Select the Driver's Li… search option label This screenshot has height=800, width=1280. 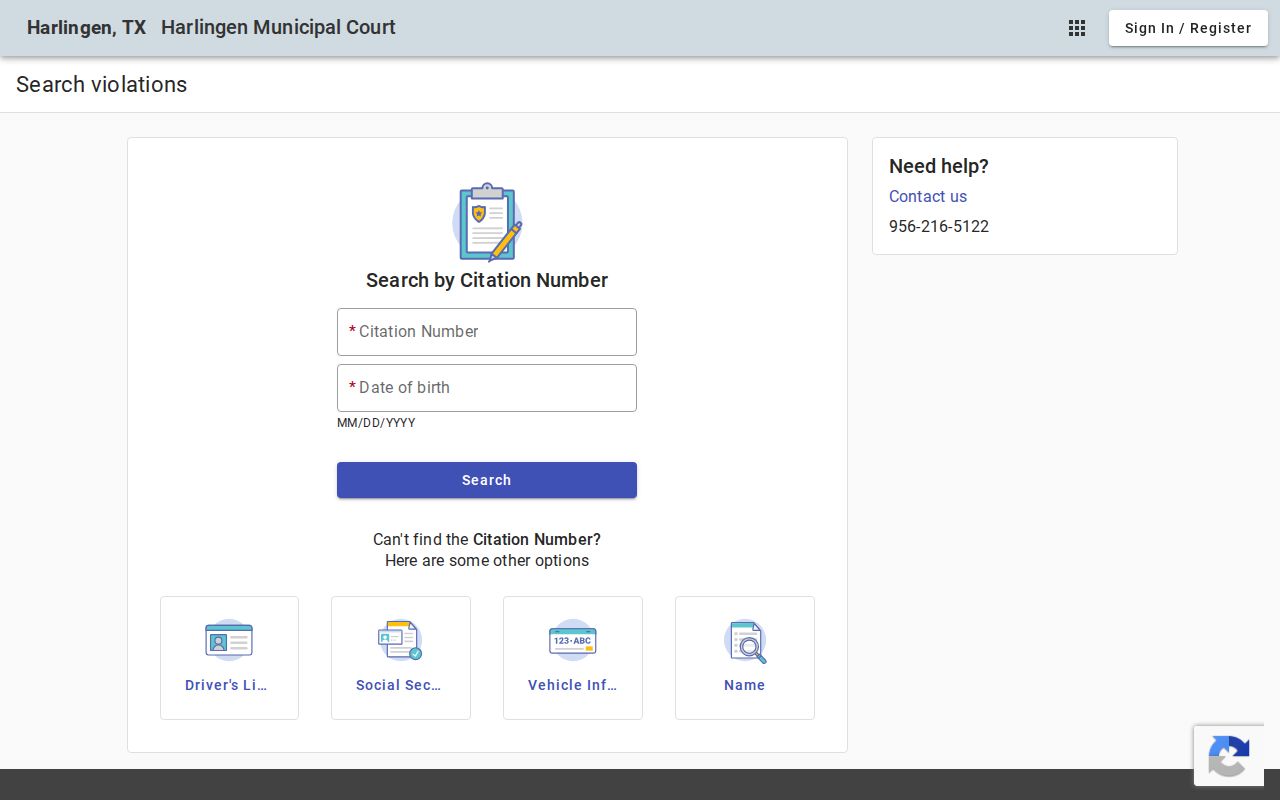pos(226,685)
